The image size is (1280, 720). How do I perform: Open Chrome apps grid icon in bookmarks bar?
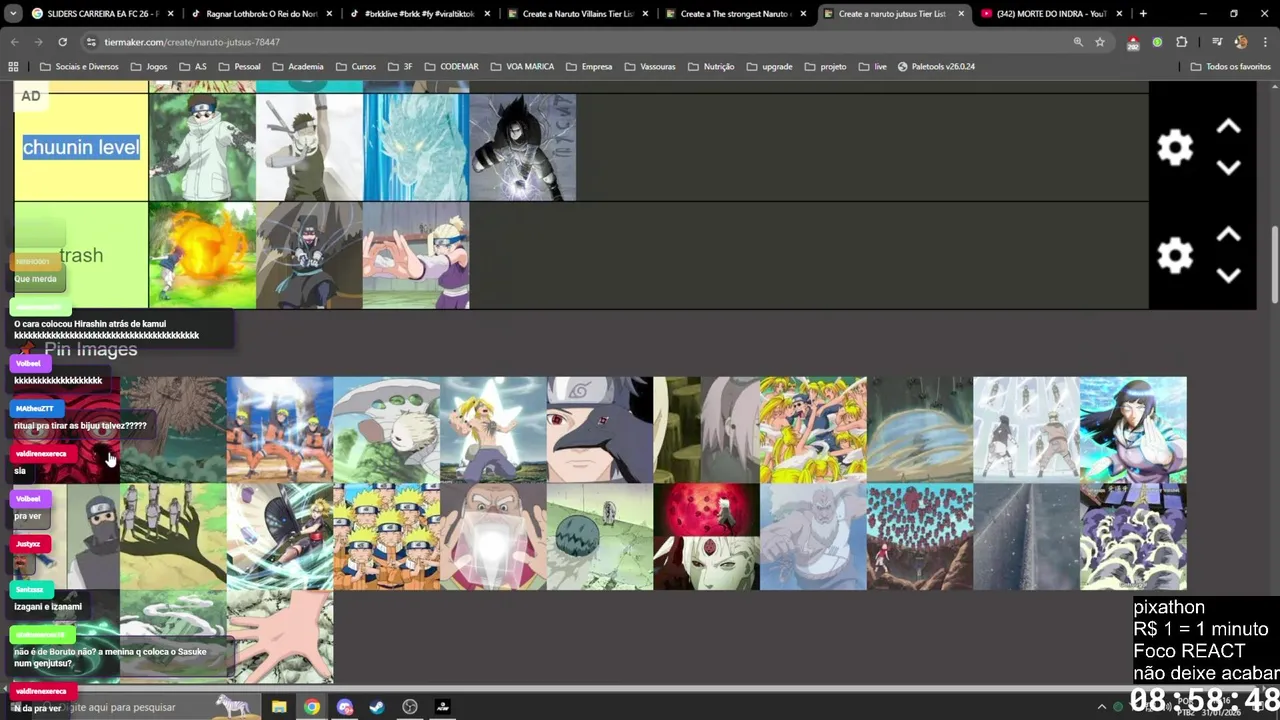click(13, 67)
